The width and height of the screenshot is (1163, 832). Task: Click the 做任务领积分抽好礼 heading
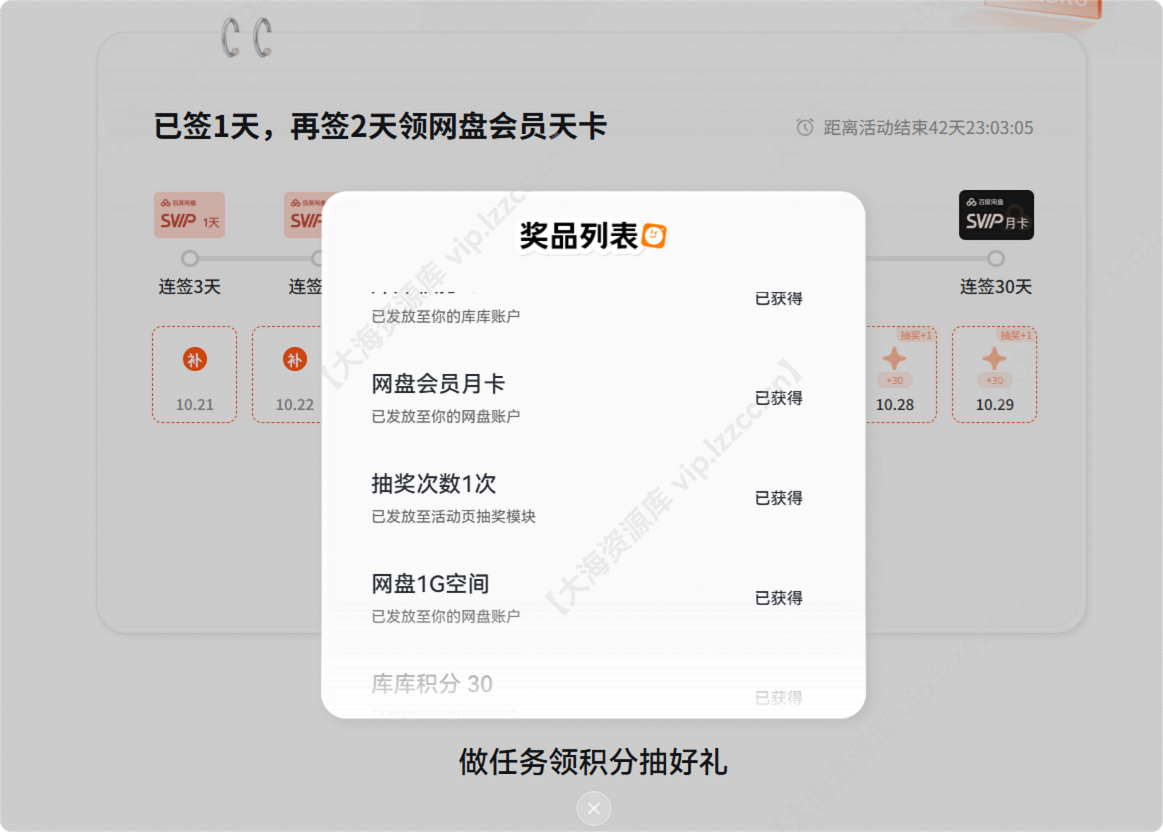click(593, 762)
